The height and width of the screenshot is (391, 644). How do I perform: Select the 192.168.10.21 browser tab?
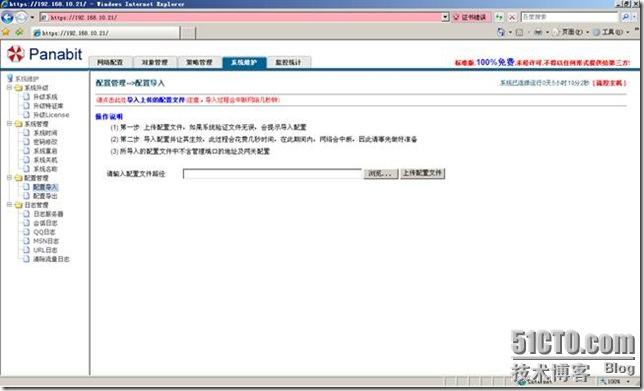(105, 33)
